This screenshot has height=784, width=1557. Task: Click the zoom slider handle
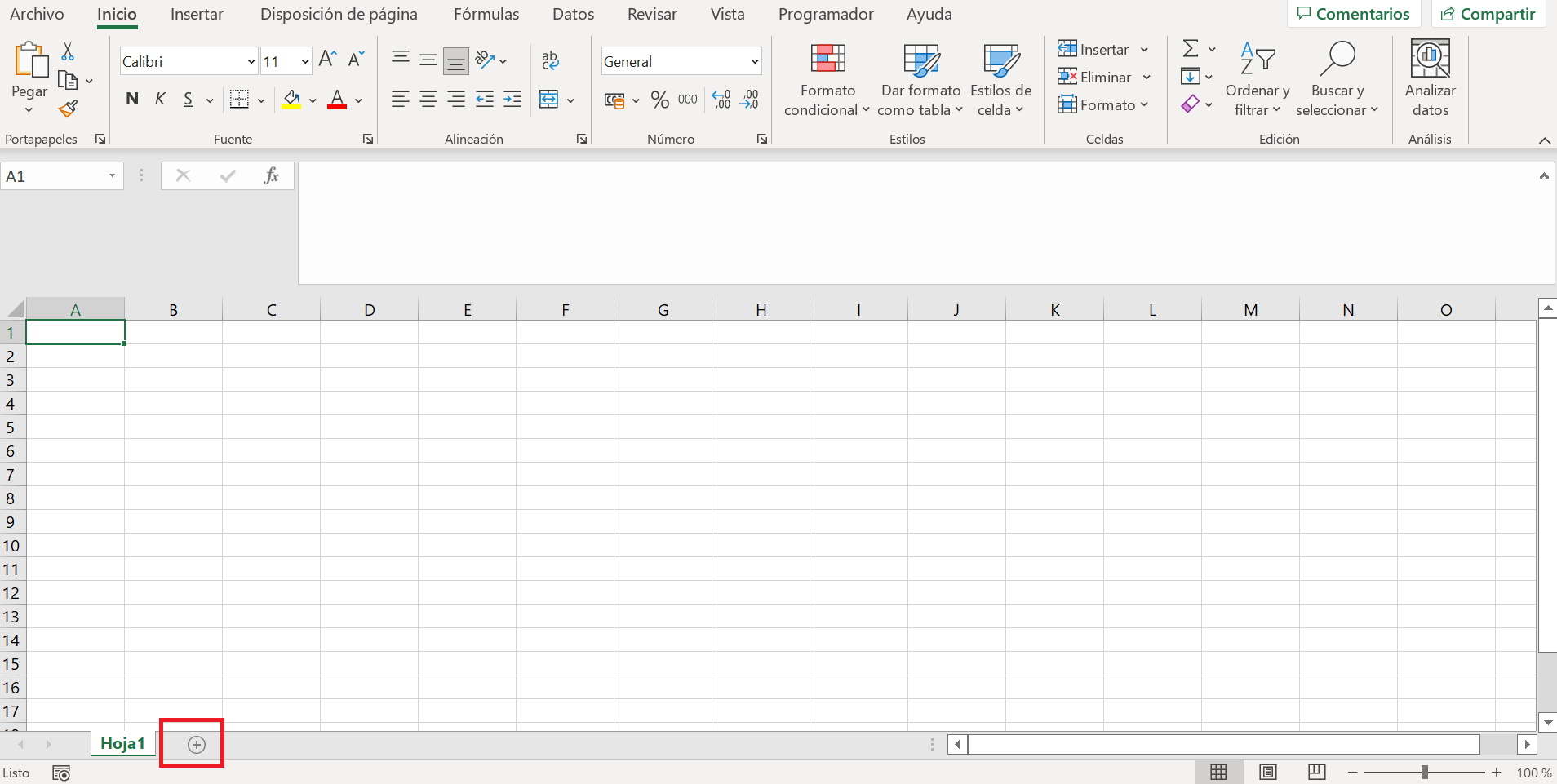(1424, 772)
